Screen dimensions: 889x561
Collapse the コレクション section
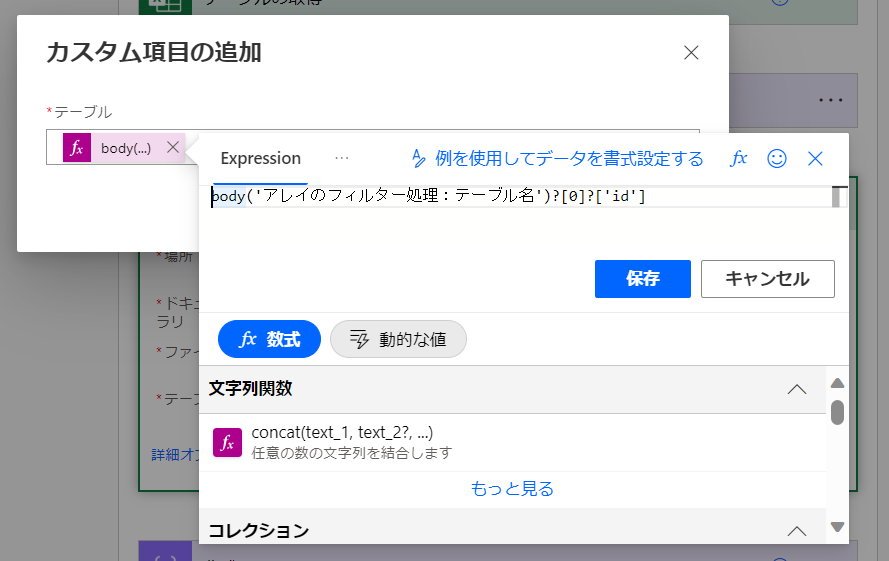(x=797, y=531)
